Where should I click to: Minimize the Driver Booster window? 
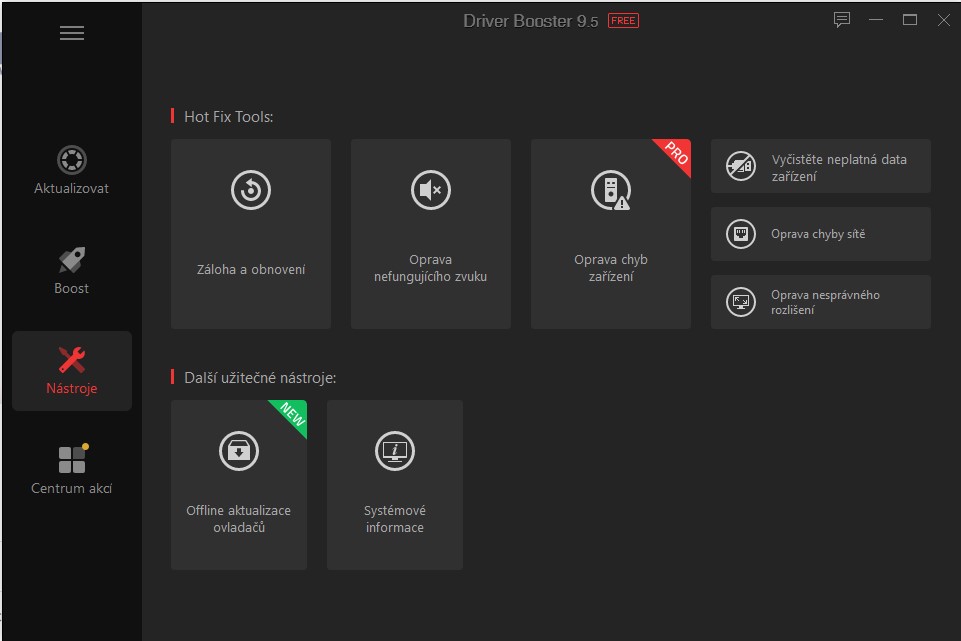pos(876,20)
